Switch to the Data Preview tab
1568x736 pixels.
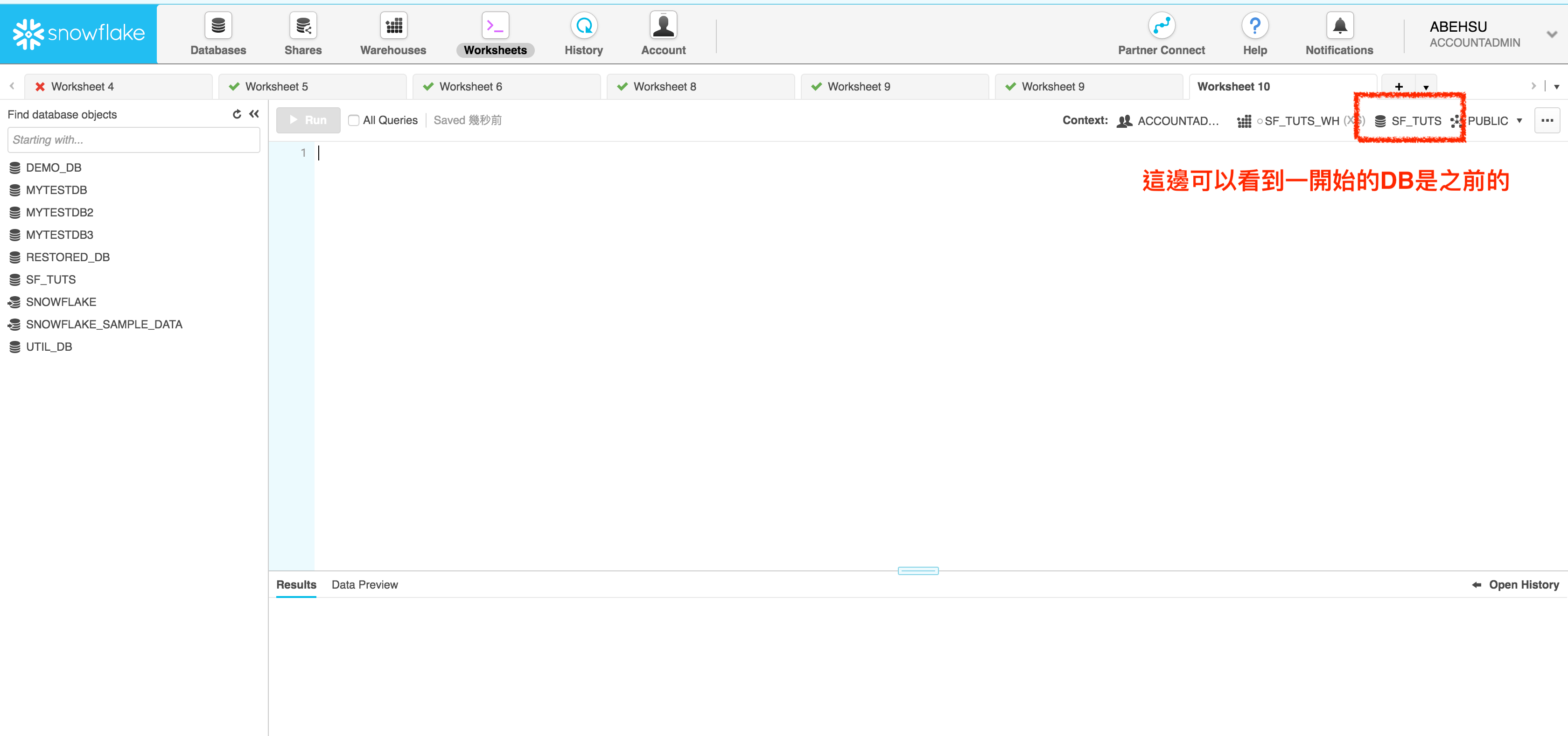point(364,585)
